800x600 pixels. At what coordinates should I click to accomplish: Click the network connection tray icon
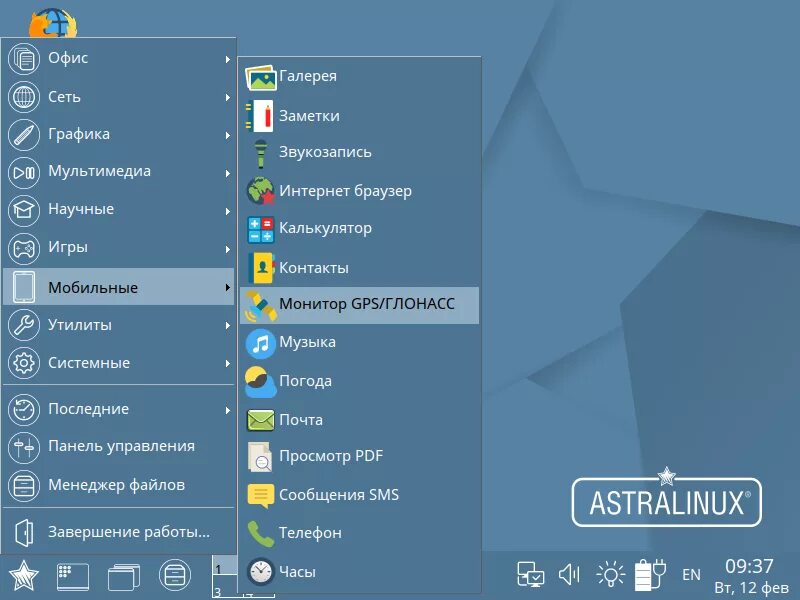(530, 574)
